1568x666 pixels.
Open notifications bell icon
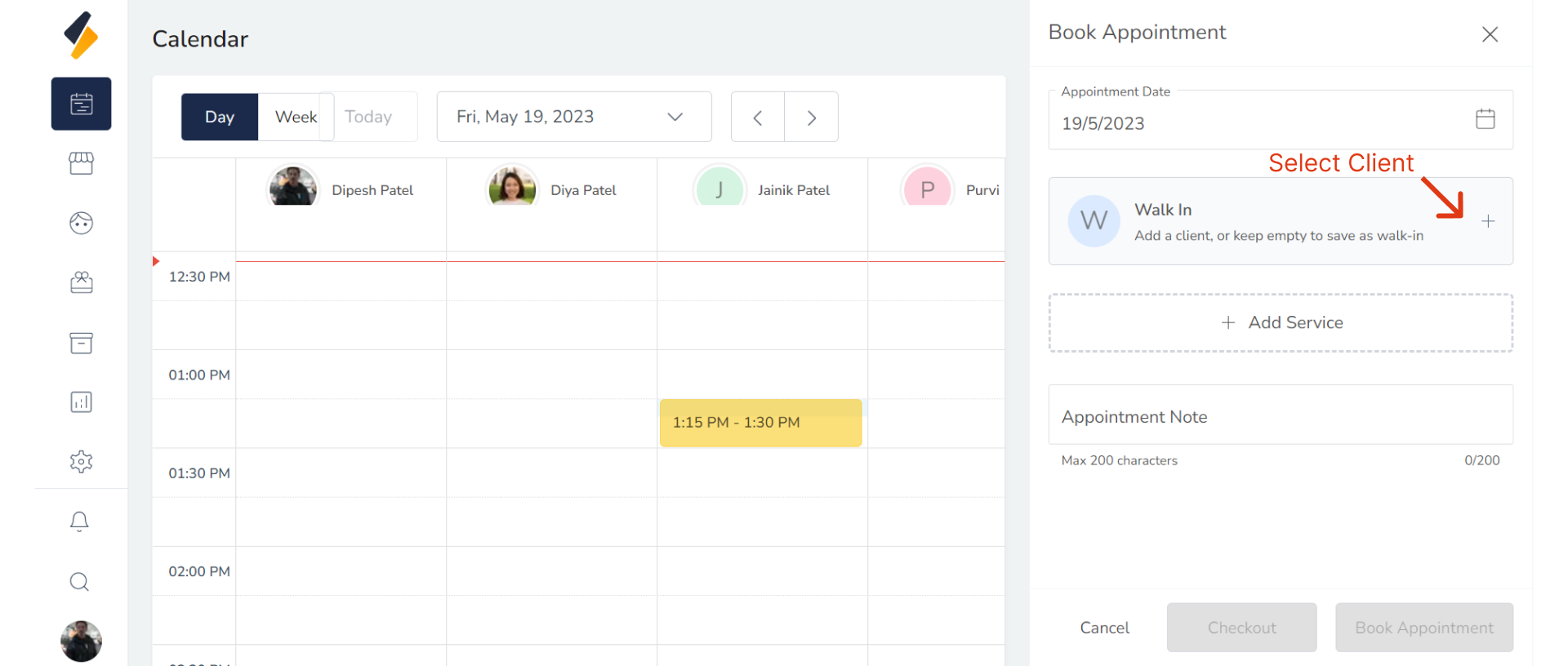coord(79,522)
